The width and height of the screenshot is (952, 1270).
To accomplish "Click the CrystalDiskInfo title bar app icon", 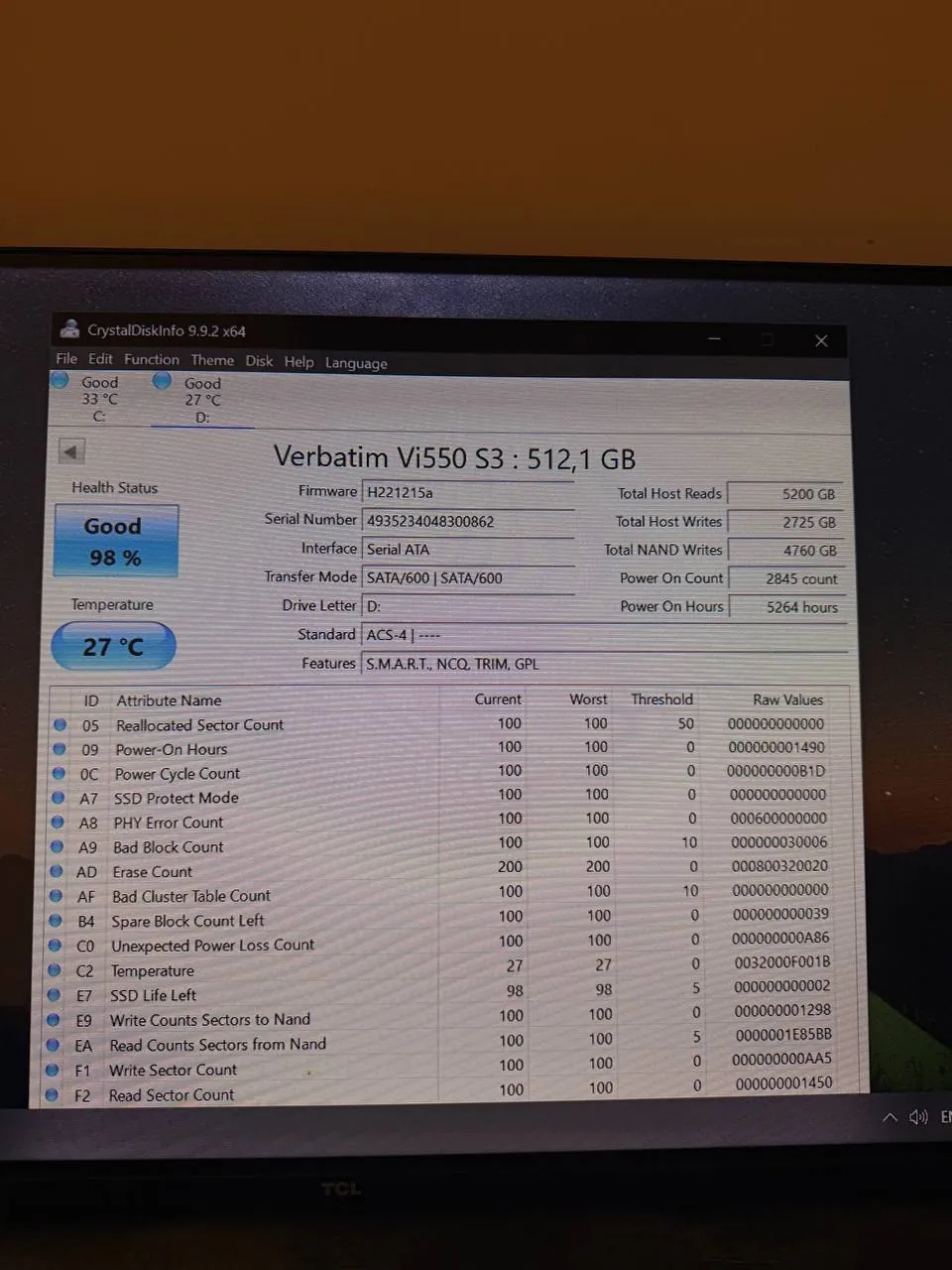I will pos(69,329).
